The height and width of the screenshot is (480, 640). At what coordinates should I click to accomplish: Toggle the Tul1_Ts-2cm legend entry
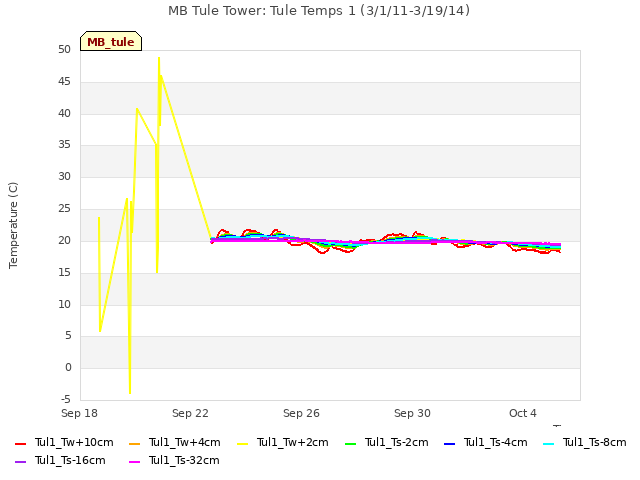click(x=387, y=442)
